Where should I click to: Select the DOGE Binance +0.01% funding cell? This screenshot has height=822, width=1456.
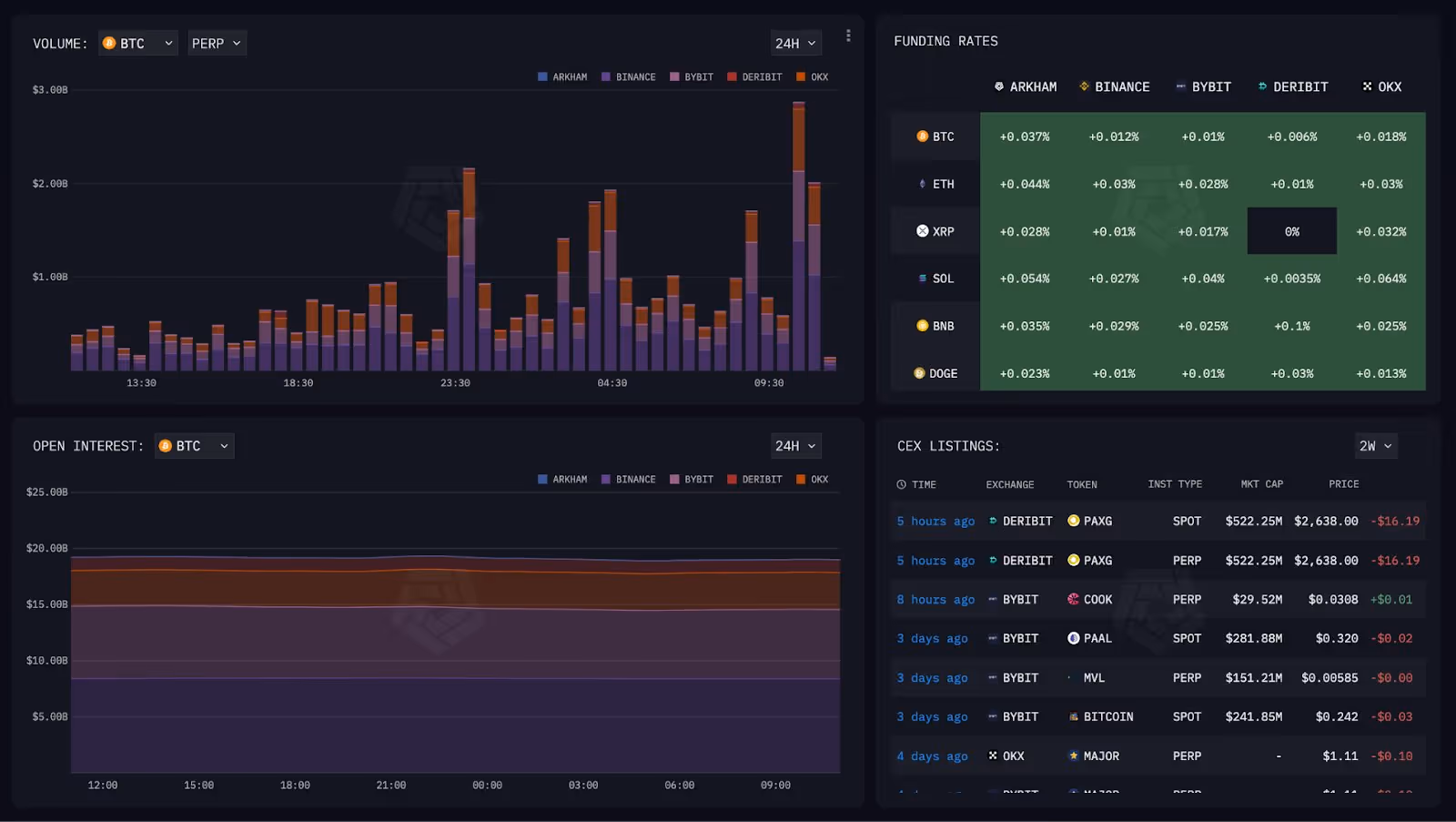1114,373
